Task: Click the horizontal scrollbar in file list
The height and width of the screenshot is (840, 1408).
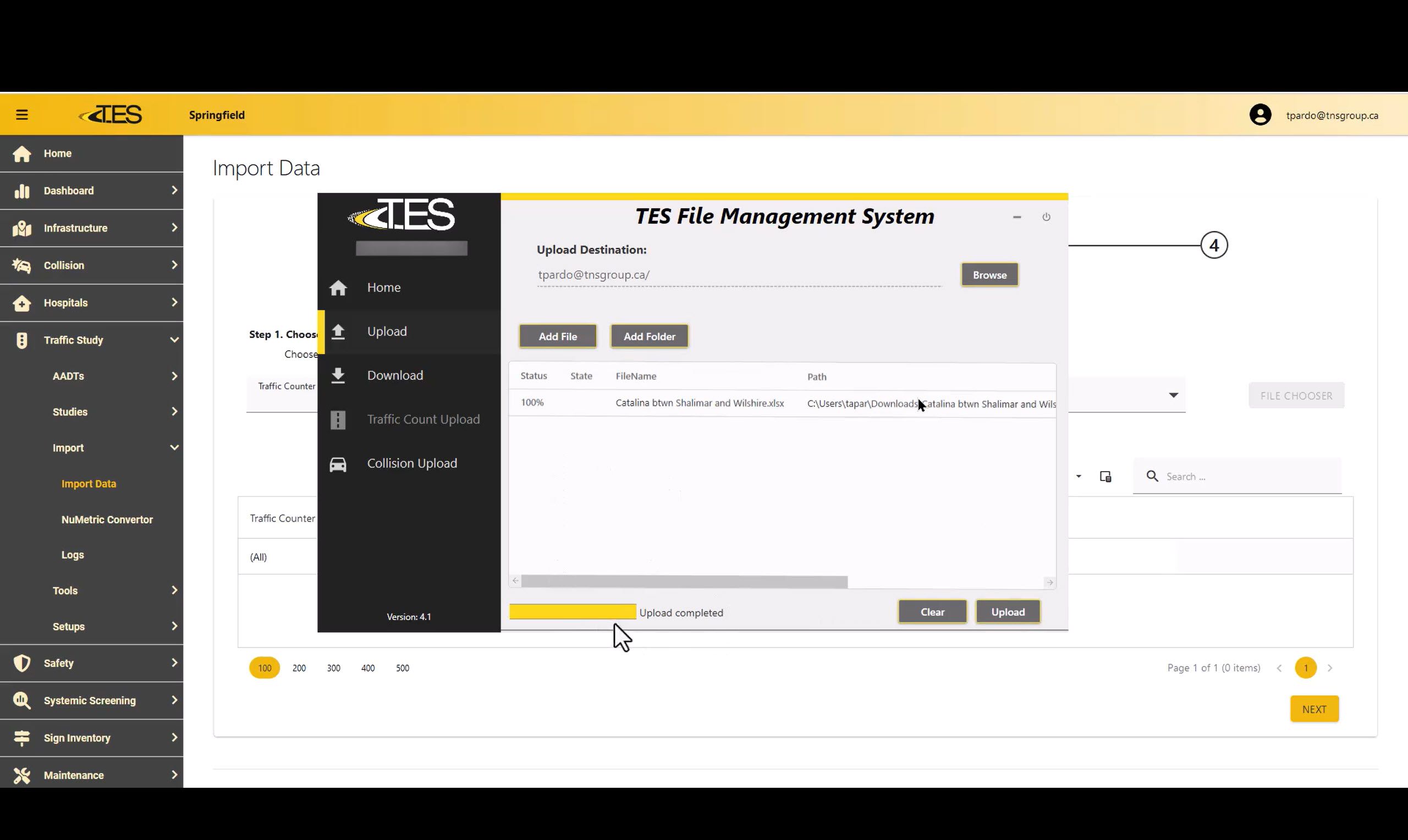Action: pos(684,582)
